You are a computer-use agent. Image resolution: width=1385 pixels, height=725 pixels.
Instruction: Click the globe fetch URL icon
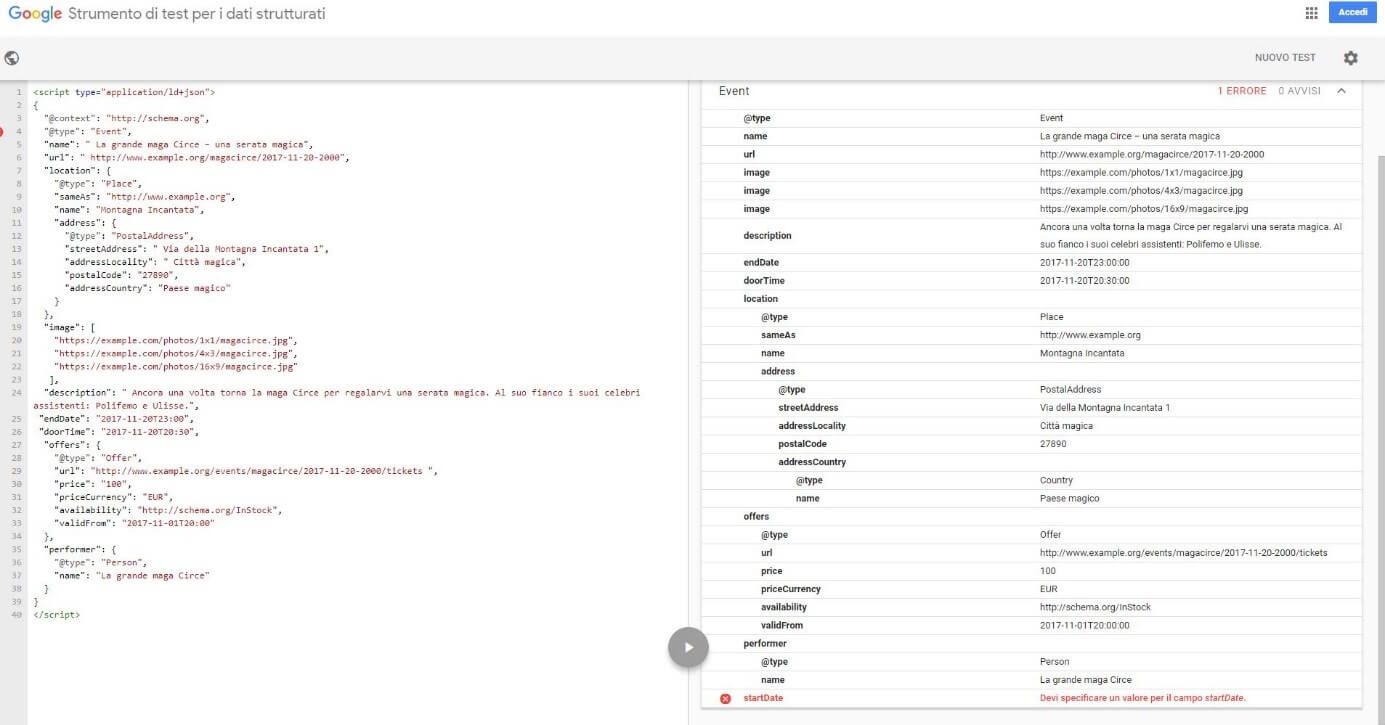[x=12, y=58]
